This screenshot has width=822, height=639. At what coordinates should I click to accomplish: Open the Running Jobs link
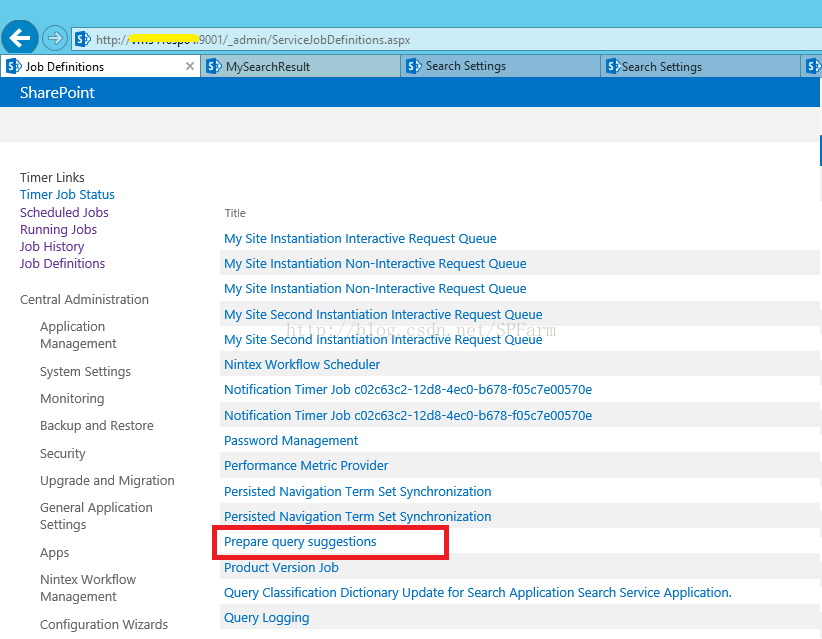click(58, 230)
